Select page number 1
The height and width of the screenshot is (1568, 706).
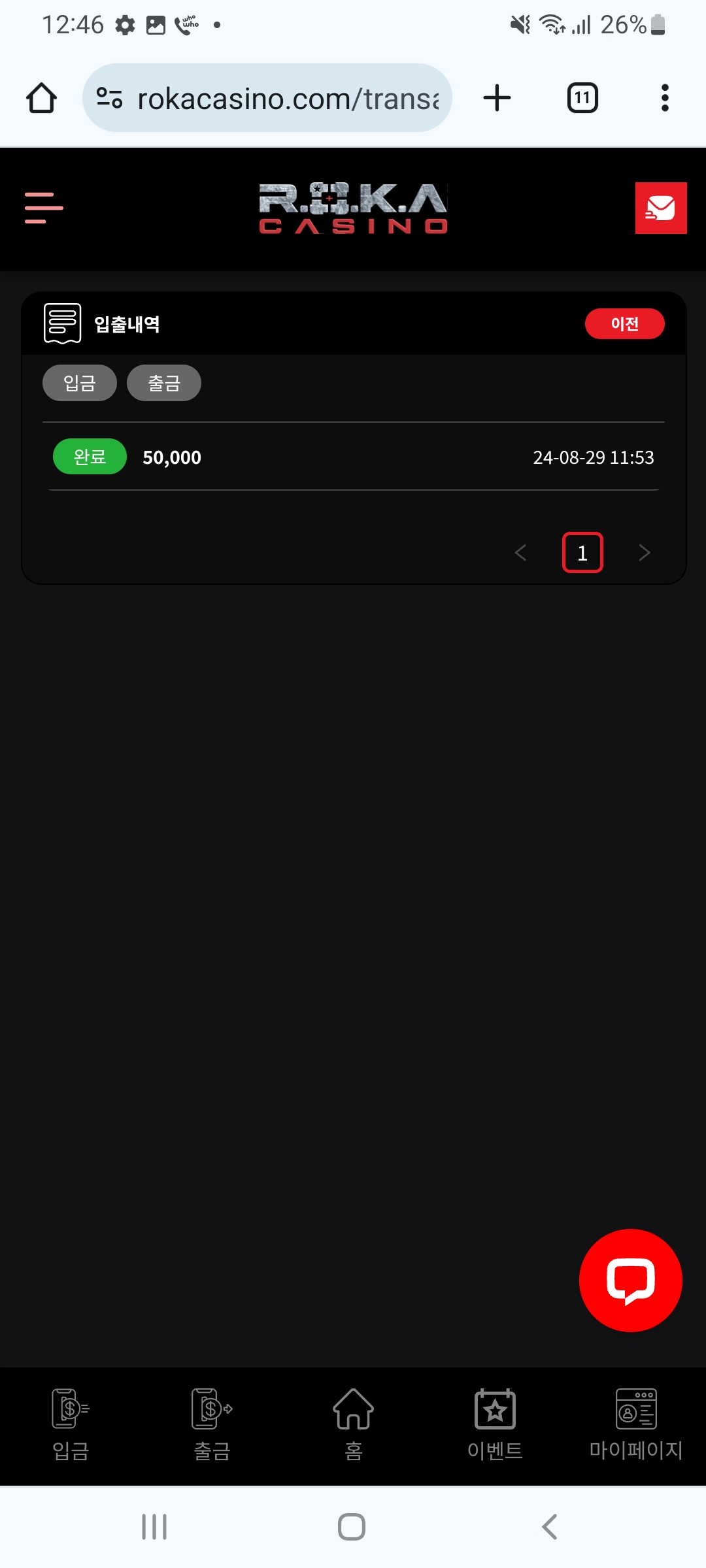pos(582,553)
